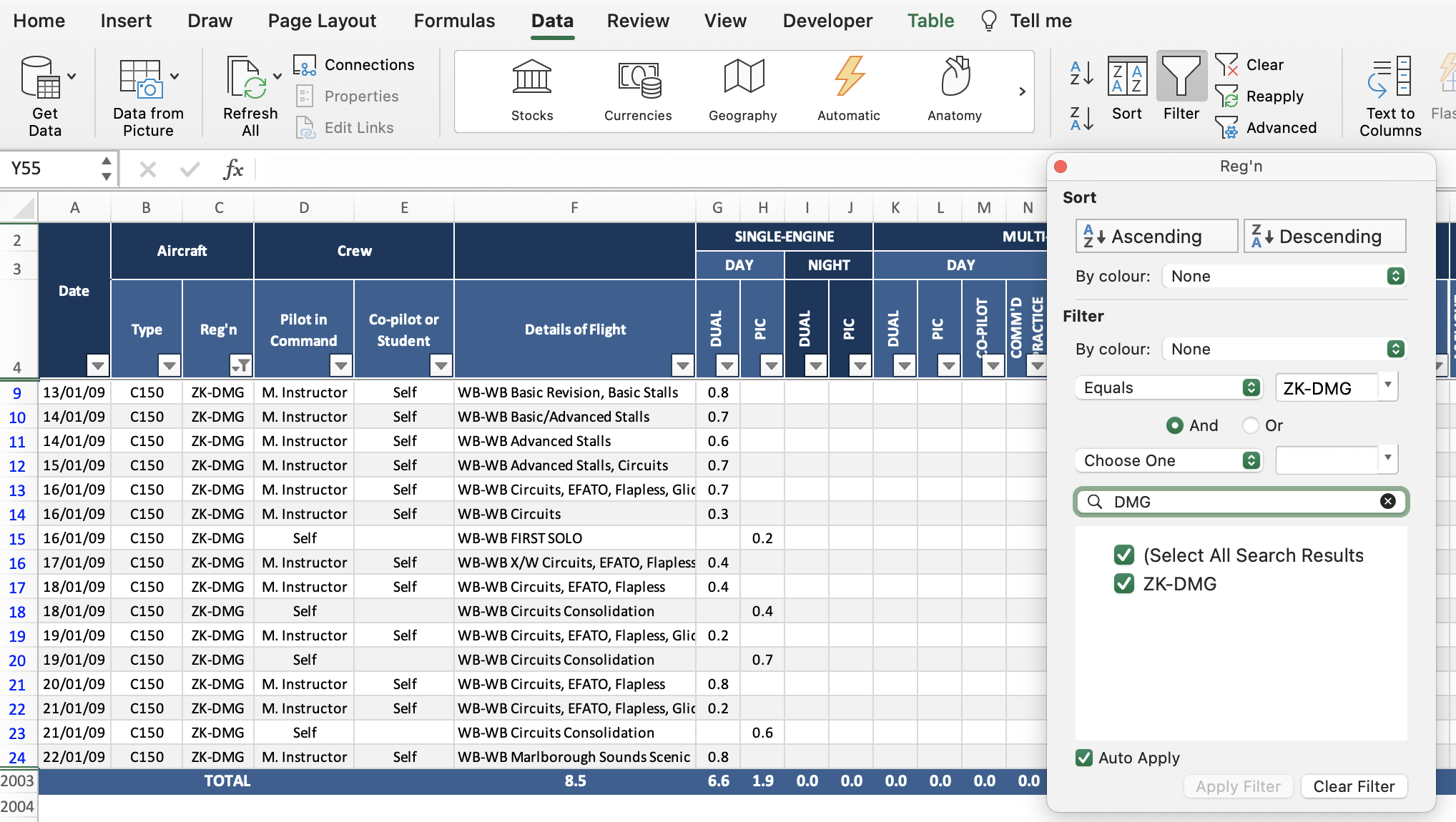Click the Name Box stepper arrows

(x=106, y=169)
